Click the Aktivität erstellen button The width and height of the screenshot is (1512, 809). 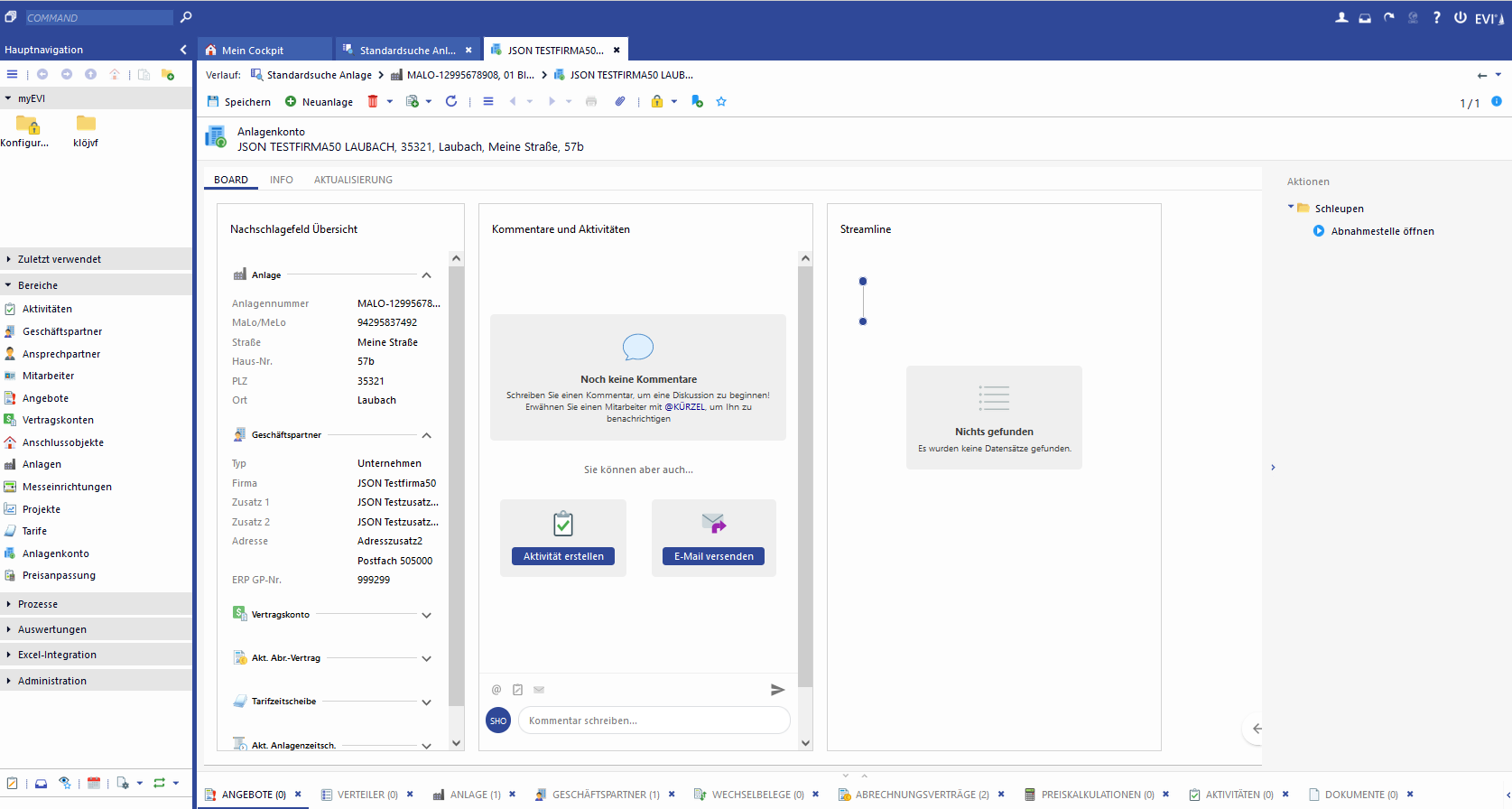point(563,556)
